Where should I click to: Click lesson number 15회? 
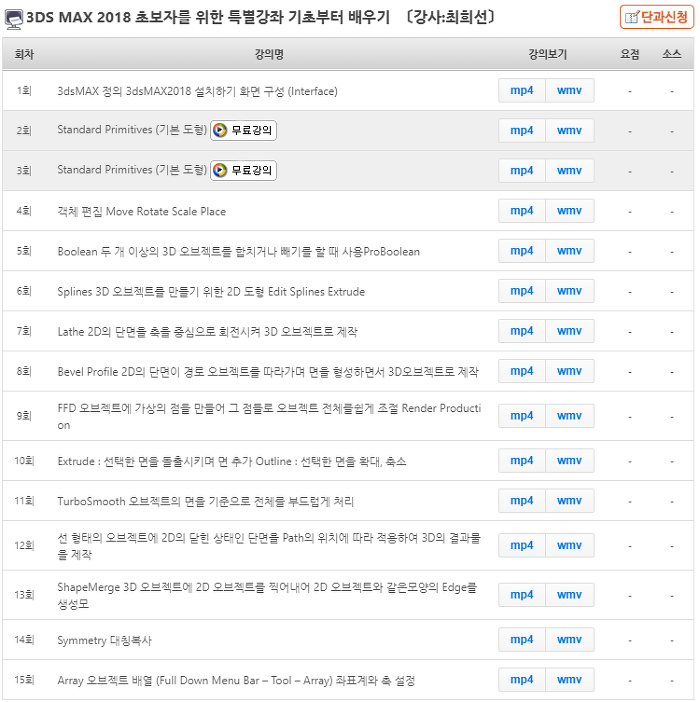(x=24, y=680)
